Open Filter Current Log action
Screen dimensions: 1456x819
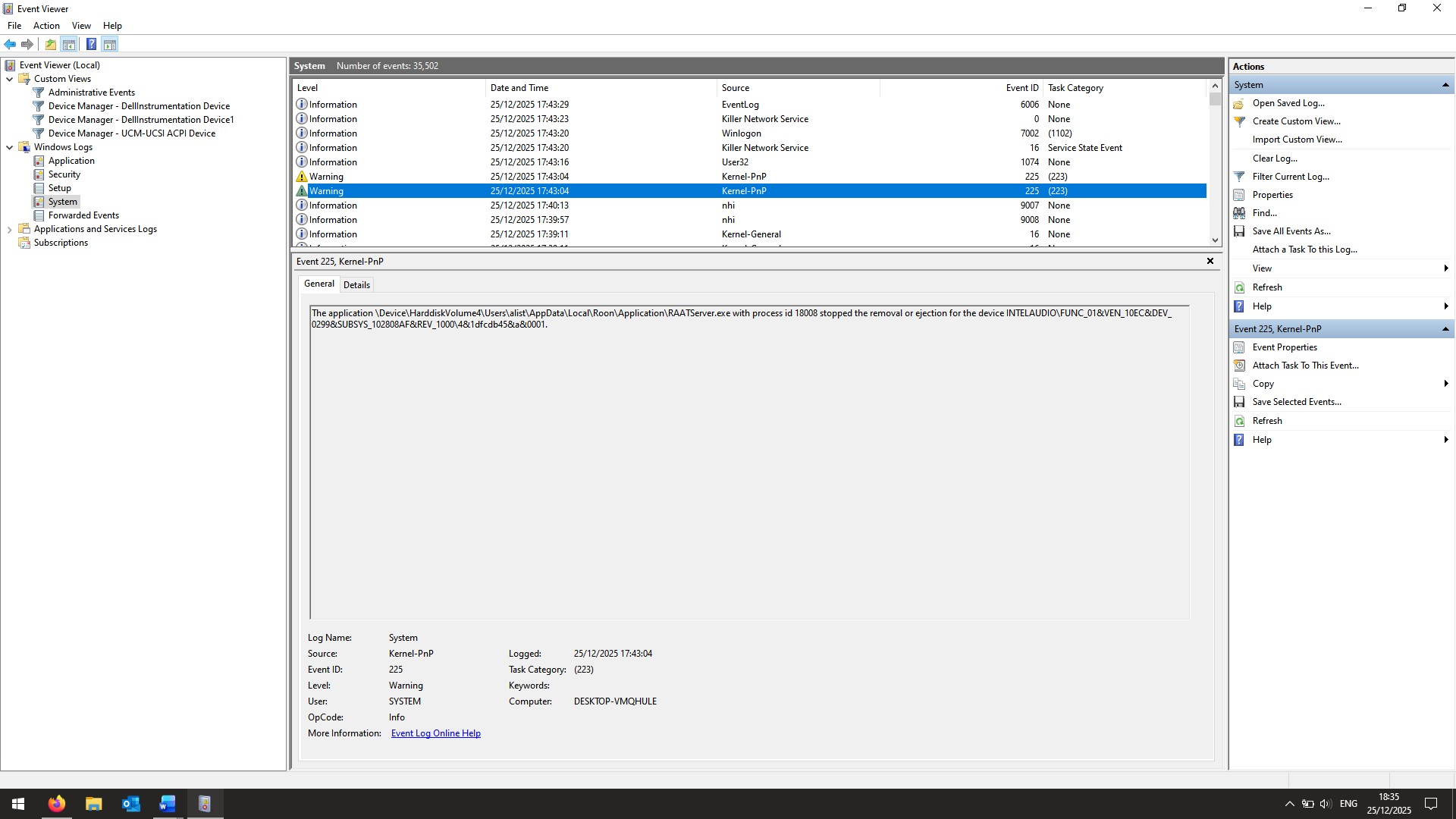[1290, 177]
